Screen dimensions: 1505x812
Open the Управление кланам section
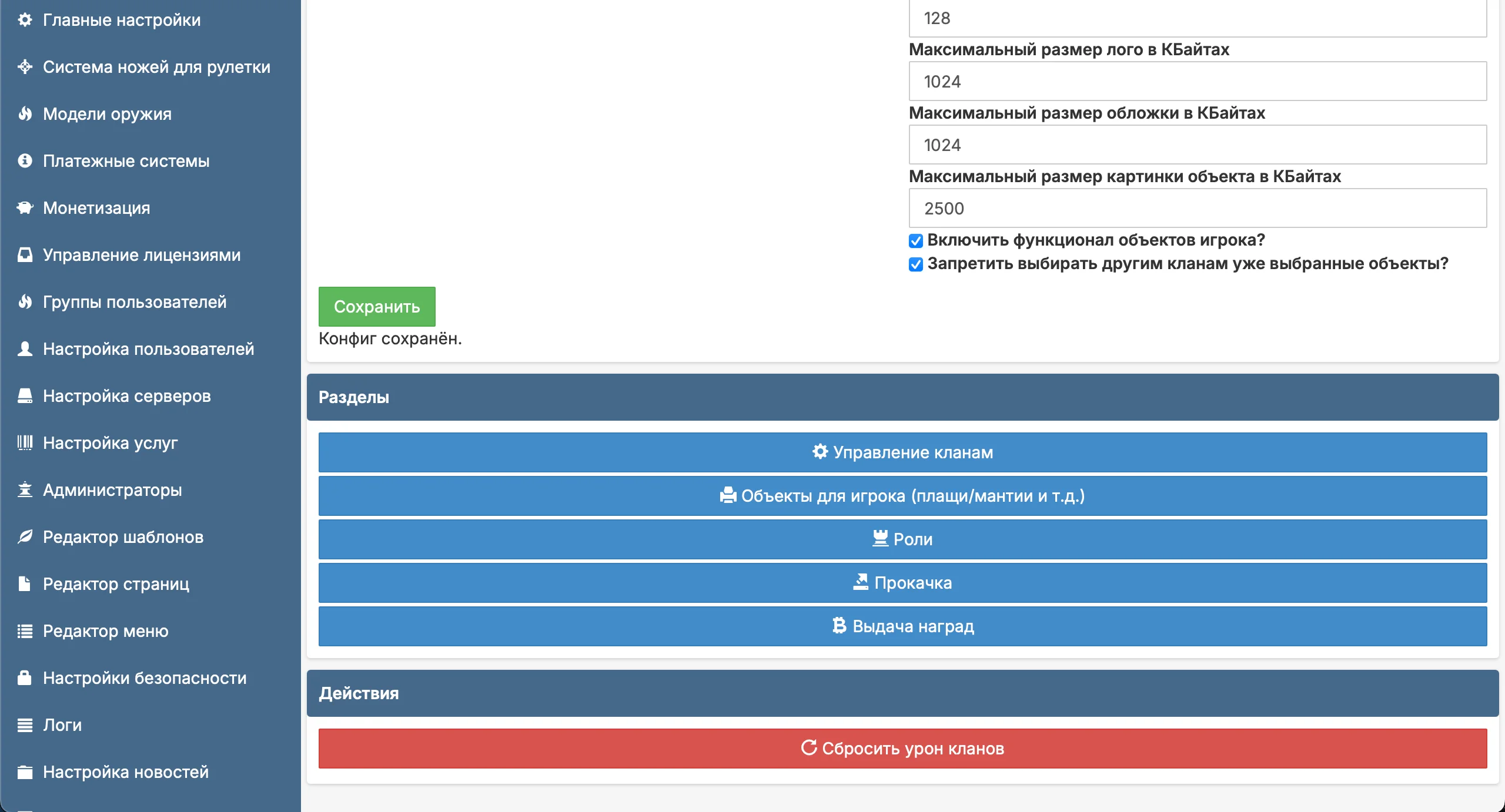pos(903,452)
